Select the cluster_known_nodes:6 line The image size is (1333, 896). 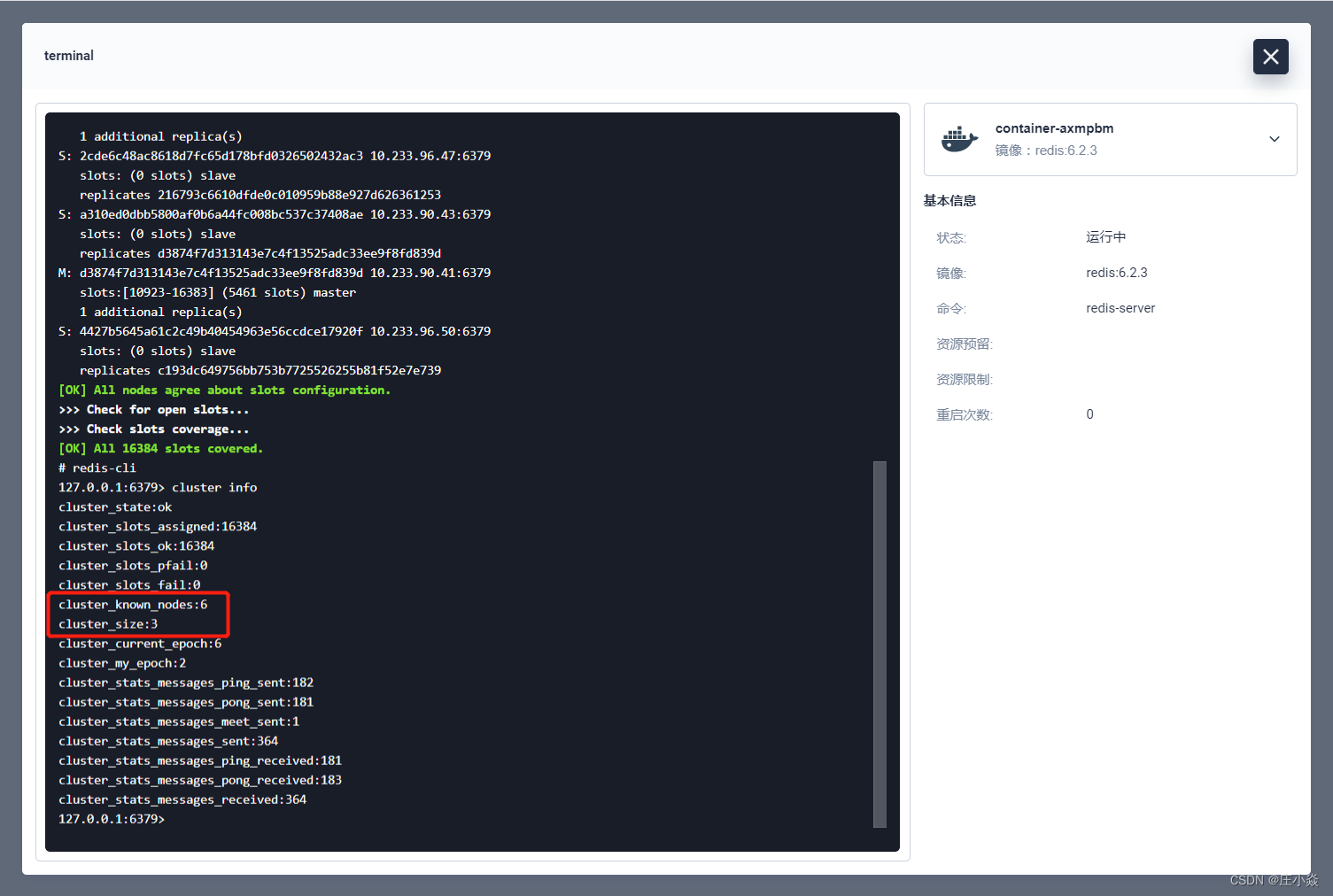coord(133,605)
